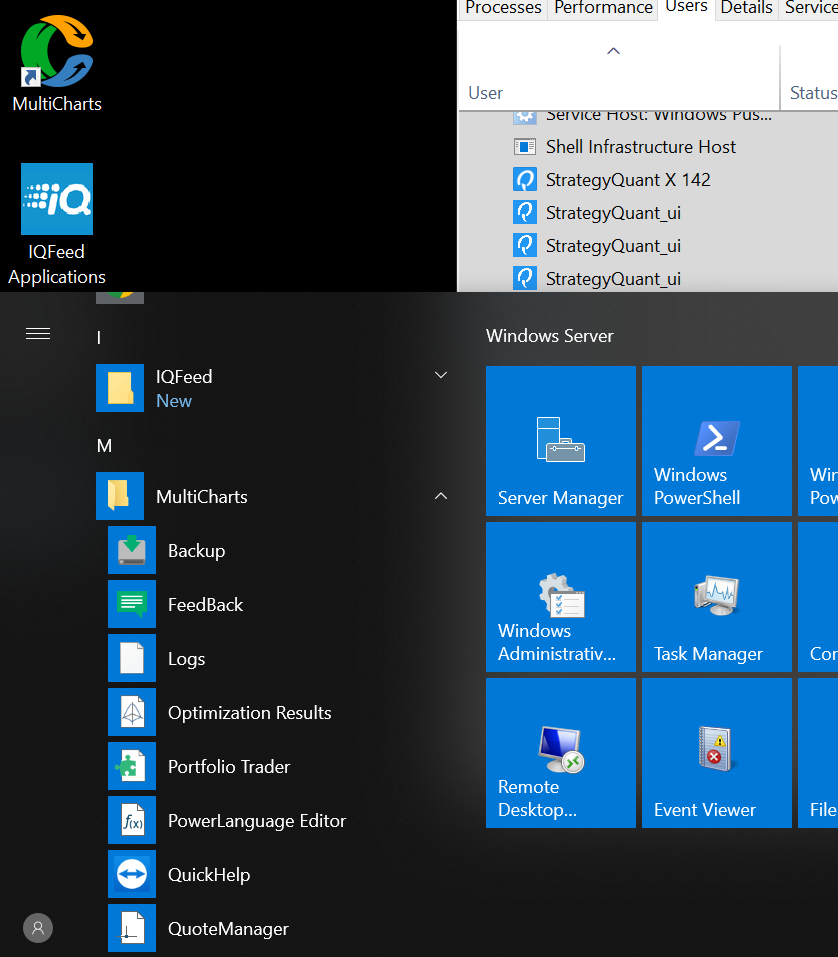838x957 pixels.
Task: Select the Users tab in Task Manager
Action: coord(686,7)
